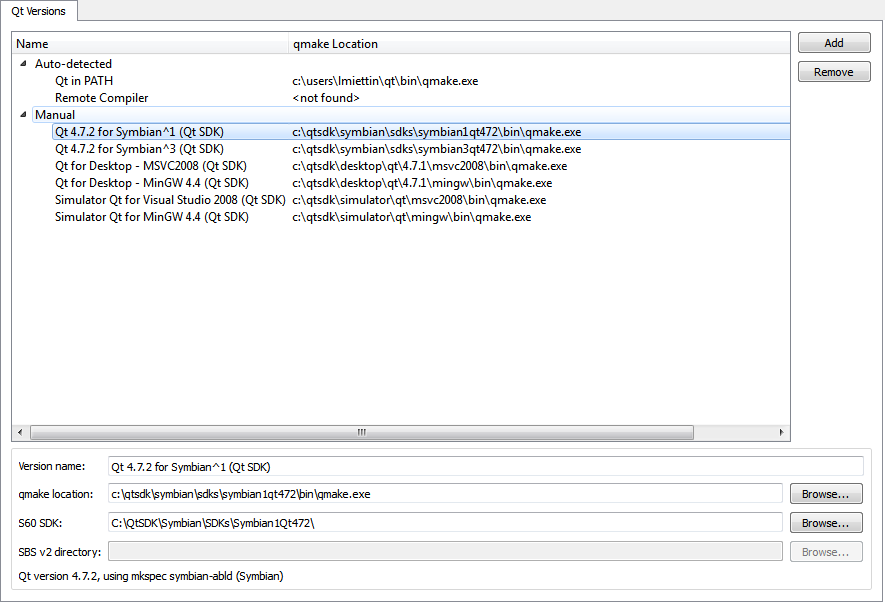Click the right scroll arrow
885x603 pixels.
tap(781, 432)
